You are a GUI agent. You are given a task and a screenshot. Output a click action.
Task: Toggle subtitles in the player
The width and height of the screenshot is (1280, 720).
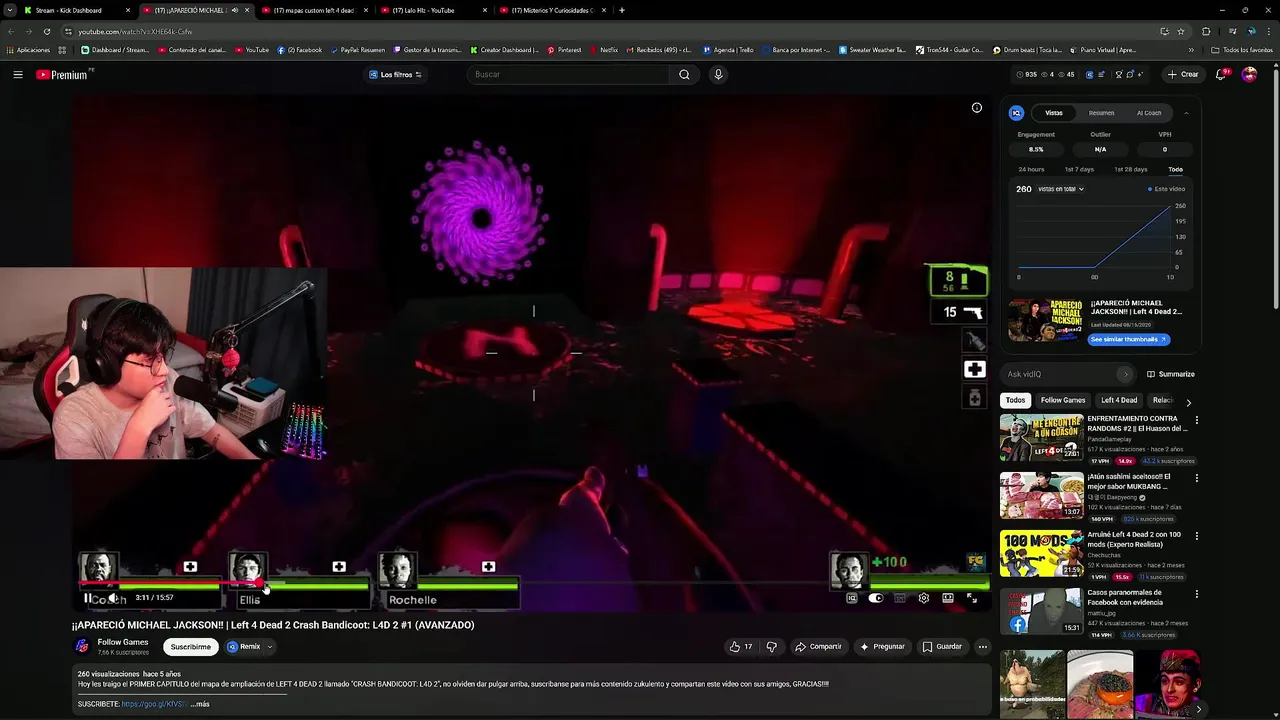coord(900,598)
